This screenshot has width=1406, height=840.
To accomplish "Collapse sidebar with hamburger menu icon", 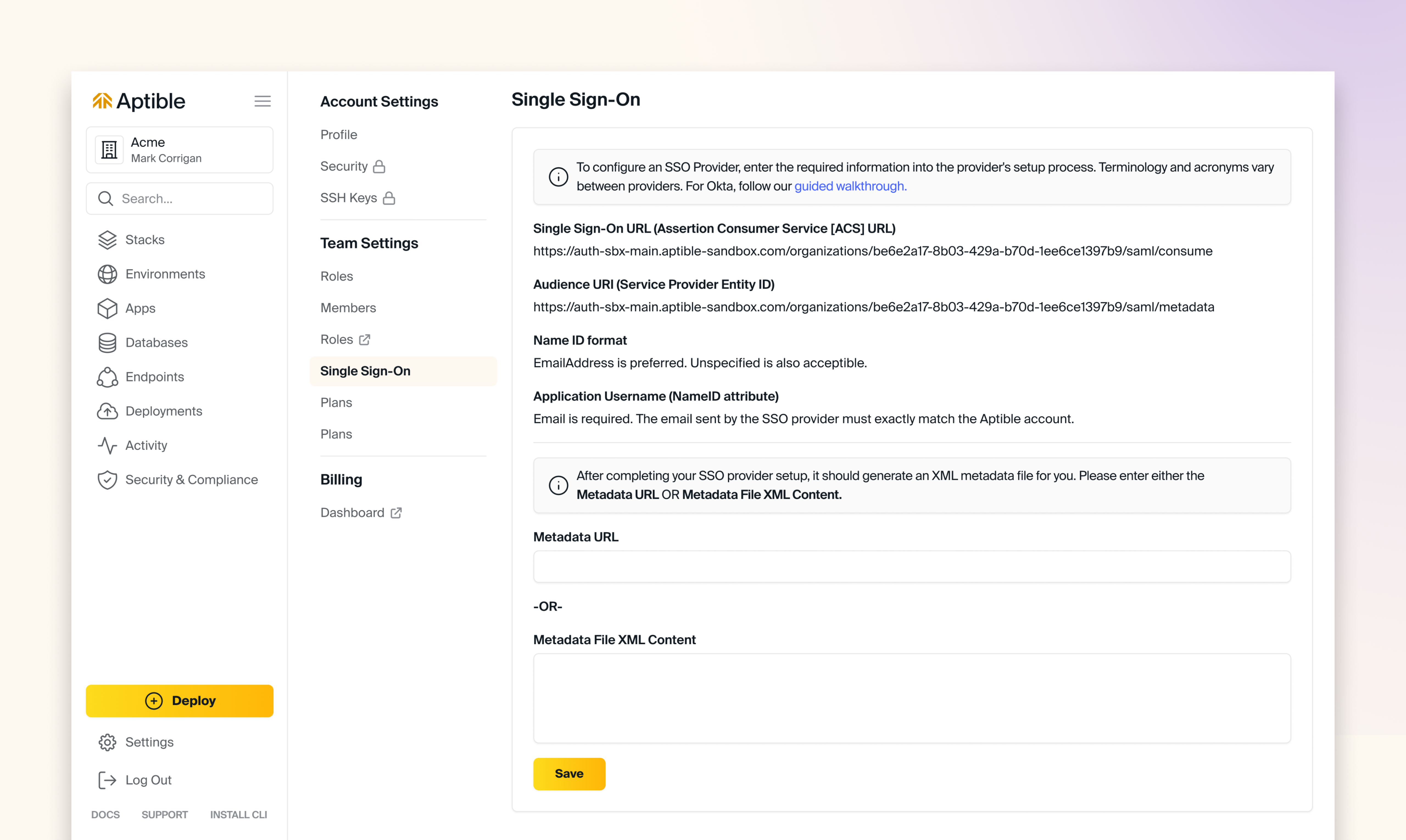I will [x=262, y=101].
